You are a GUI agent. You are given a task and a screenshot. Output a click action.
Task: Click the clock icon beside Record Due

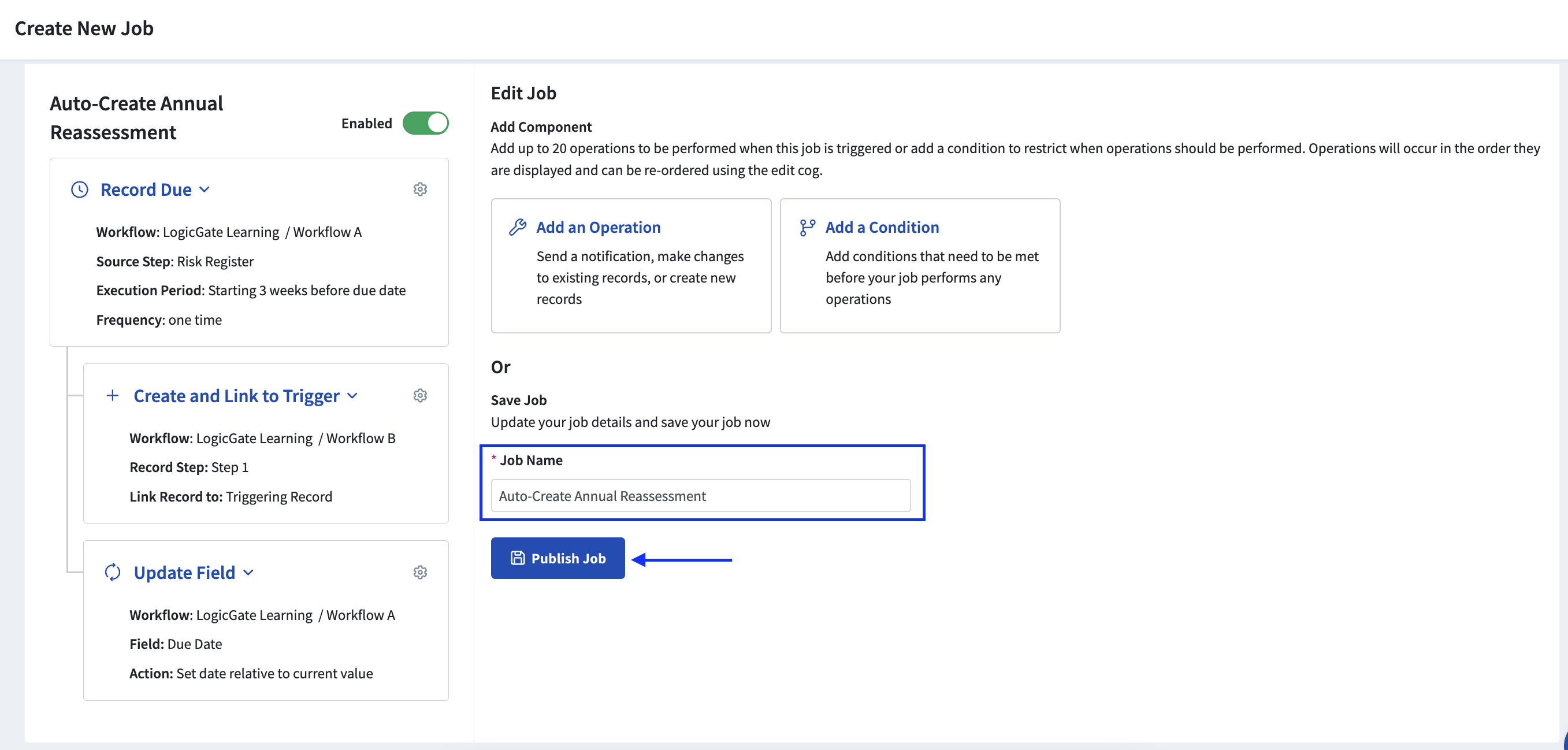coord(80,190)
